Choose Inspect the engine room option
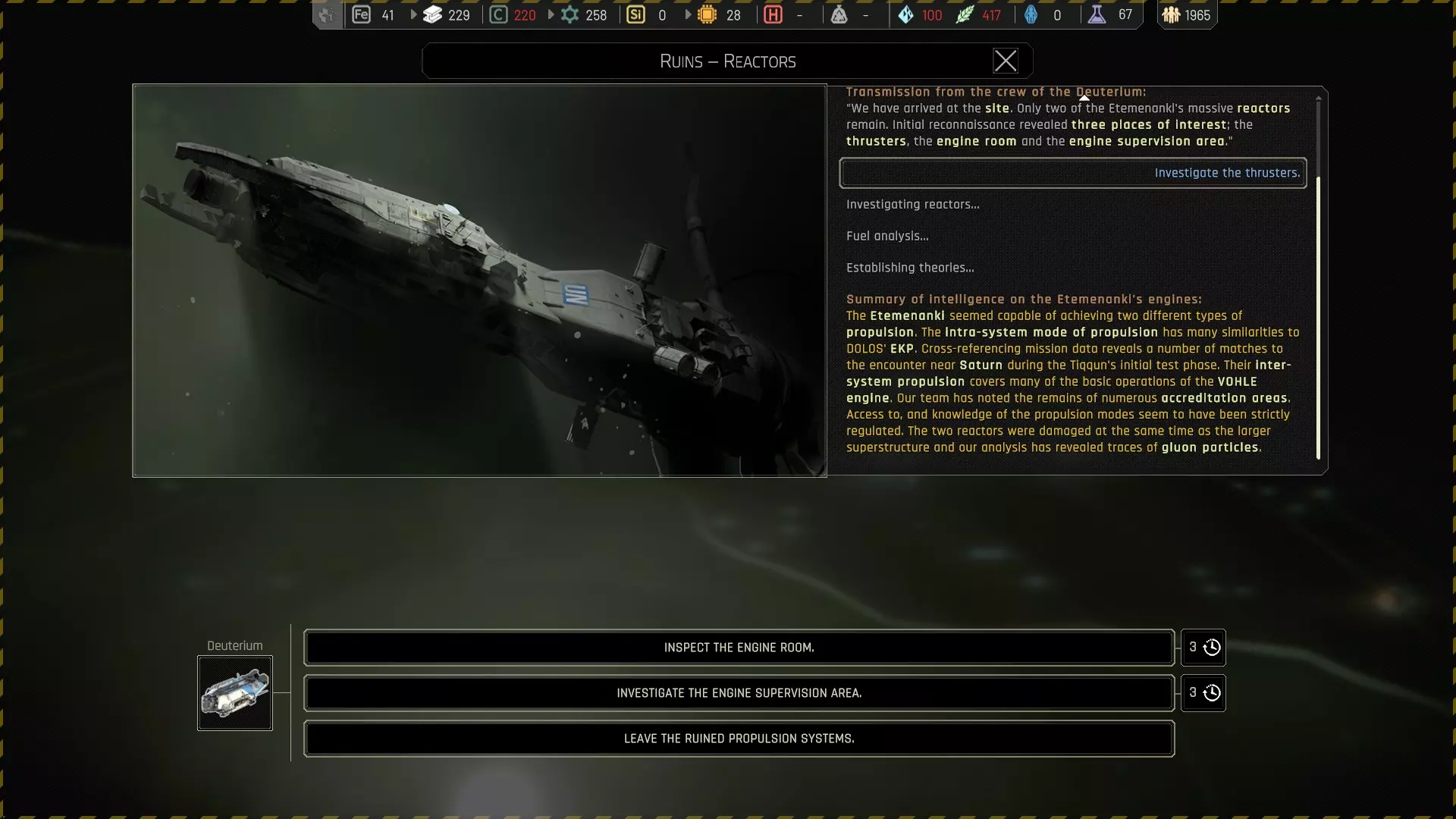 (x=739, y=648)
